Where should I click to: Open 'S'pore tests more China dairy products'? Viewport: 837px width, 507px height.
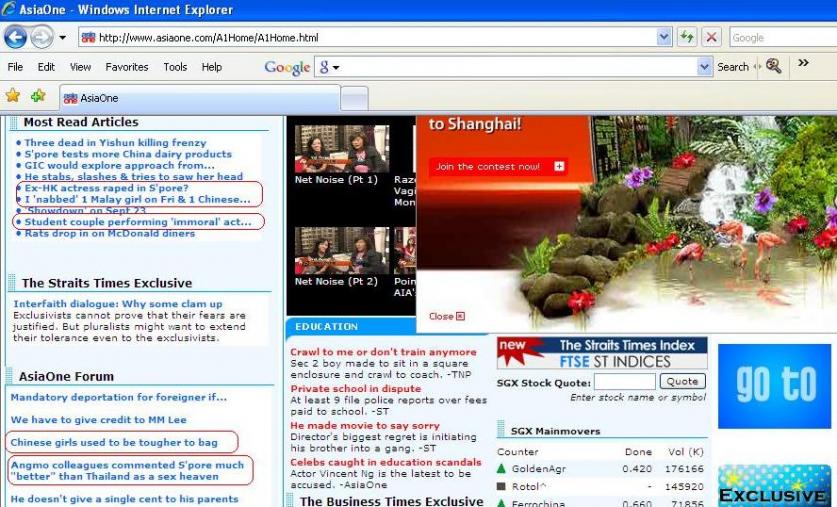(128, 154)
